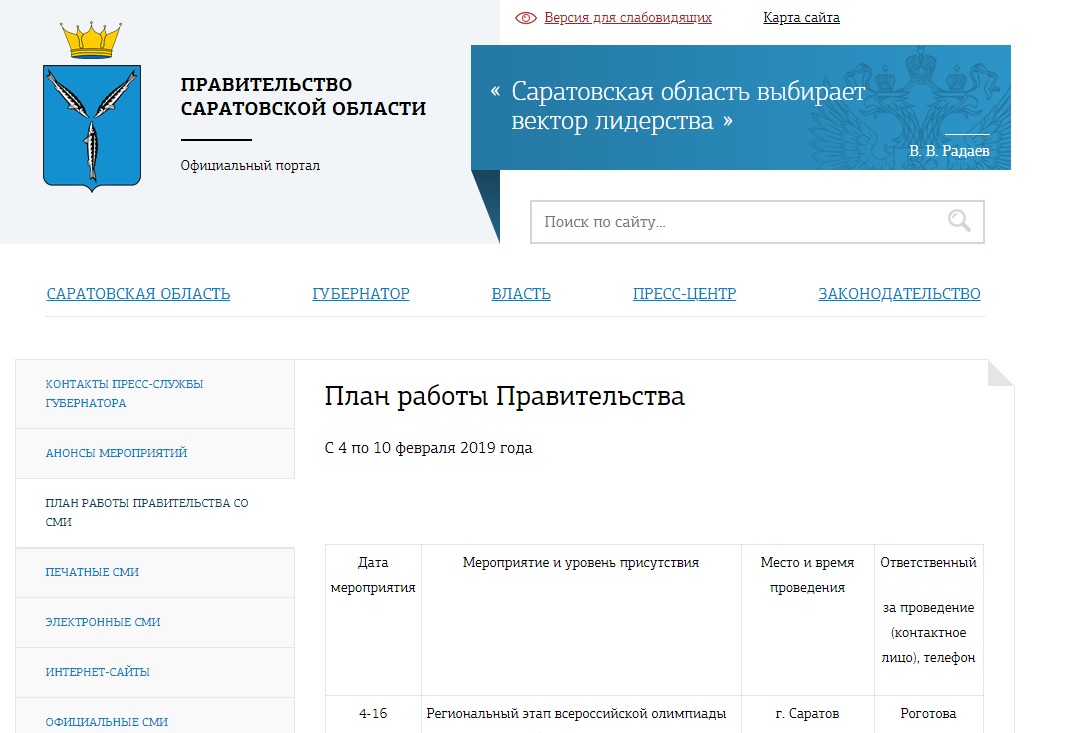Open Контакты пресс-службы губернатора in sidebar
This screenshot has height=733, width=1077.
[124, 394]
